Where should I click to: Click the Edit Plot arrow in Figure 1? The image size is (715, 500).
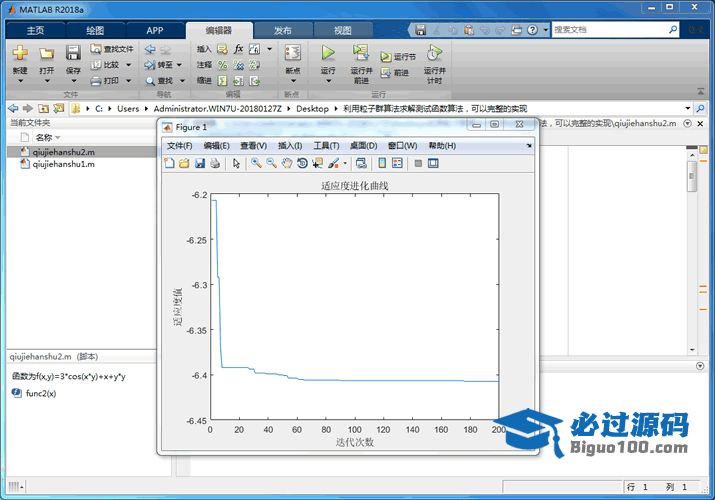pyautogui.click(x=236, y=163)
